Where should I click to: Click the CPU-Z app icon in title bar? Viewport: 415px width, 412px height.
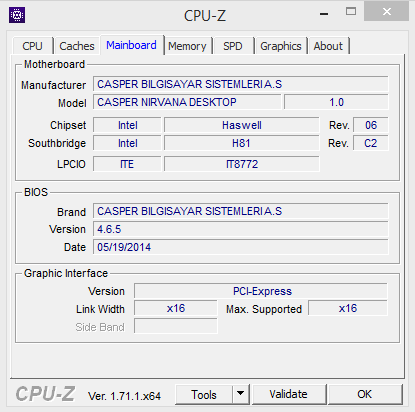pyautogui.click(x=17, y=15)
